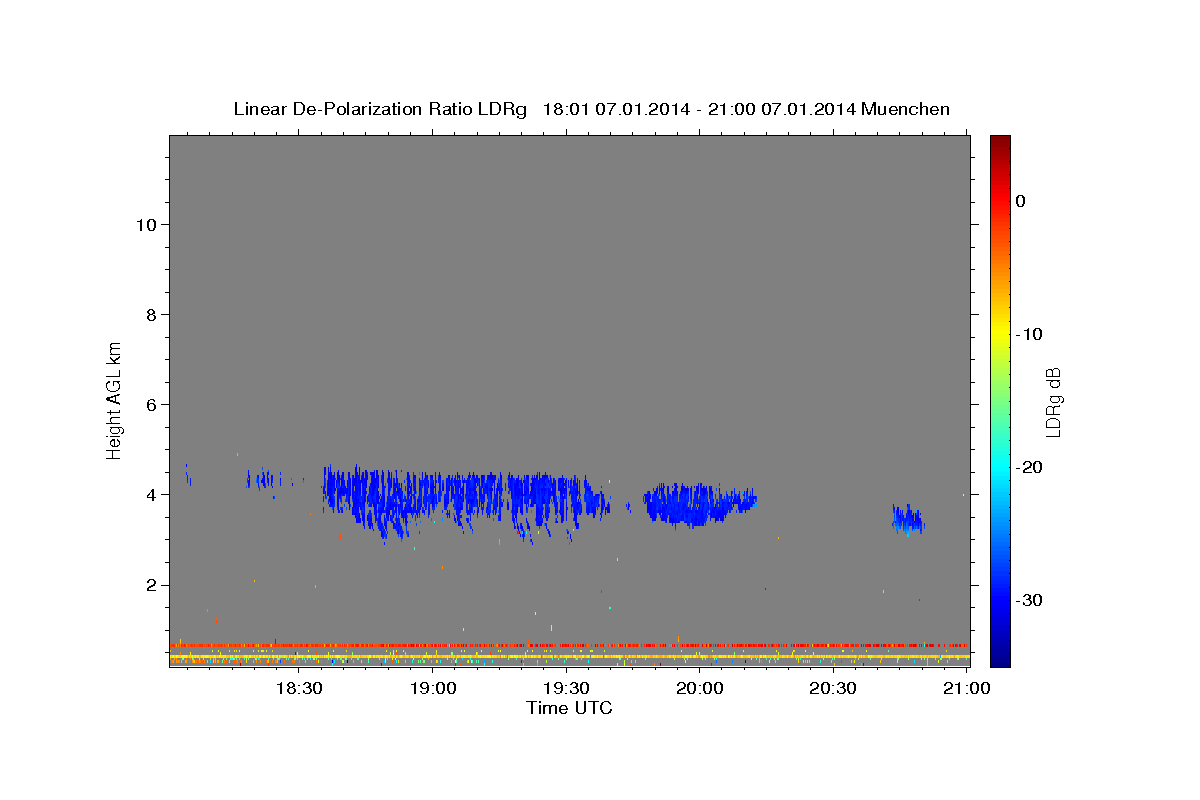1200x800 pixels.
Task: Click the plot title "Linear De-Polarization Ratio LDRg"
Action: [x=380, y=109]
